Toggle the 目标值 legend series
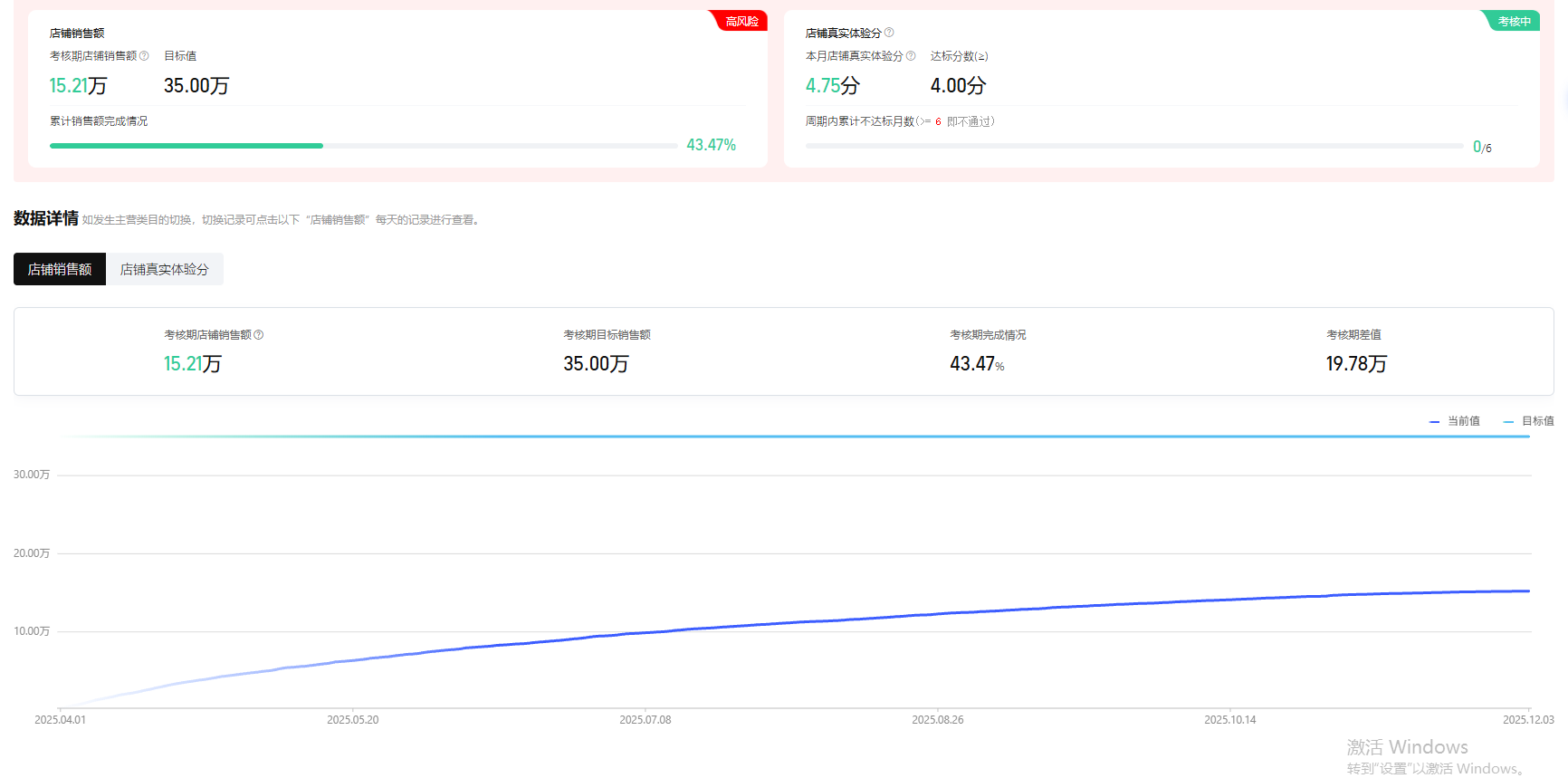This screenshot has height=778, width=1568. coord(1529,421)
